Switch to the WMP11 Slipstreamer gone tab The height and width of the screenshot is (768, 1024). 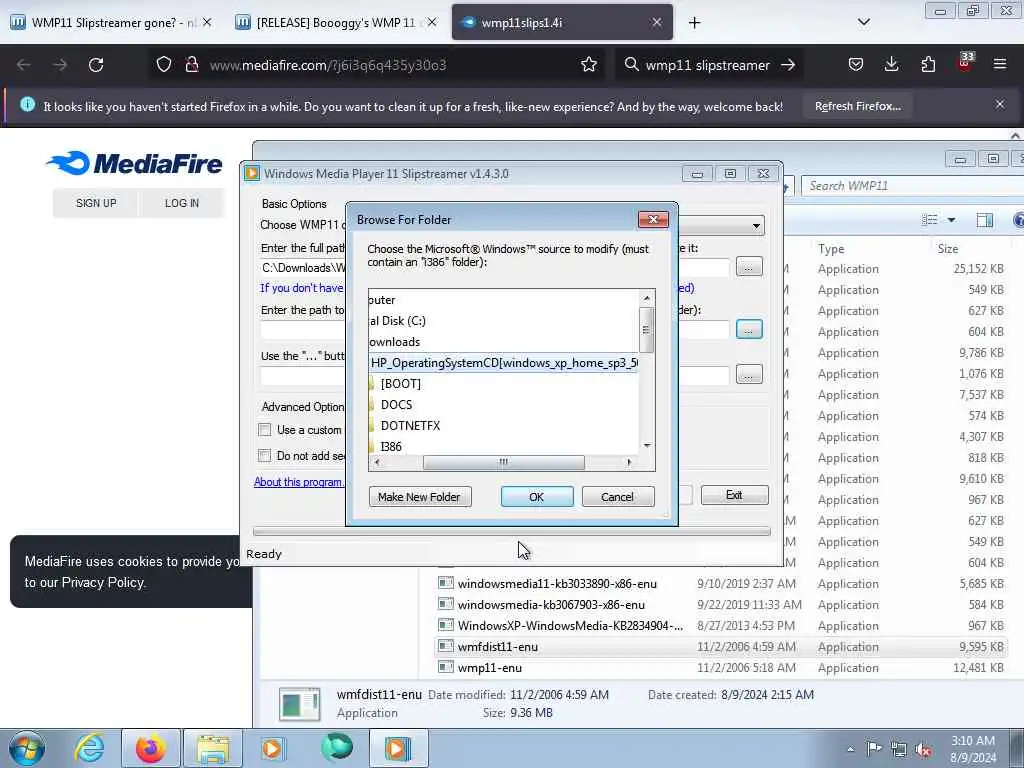pyautogui.click(x=112, y=23)
